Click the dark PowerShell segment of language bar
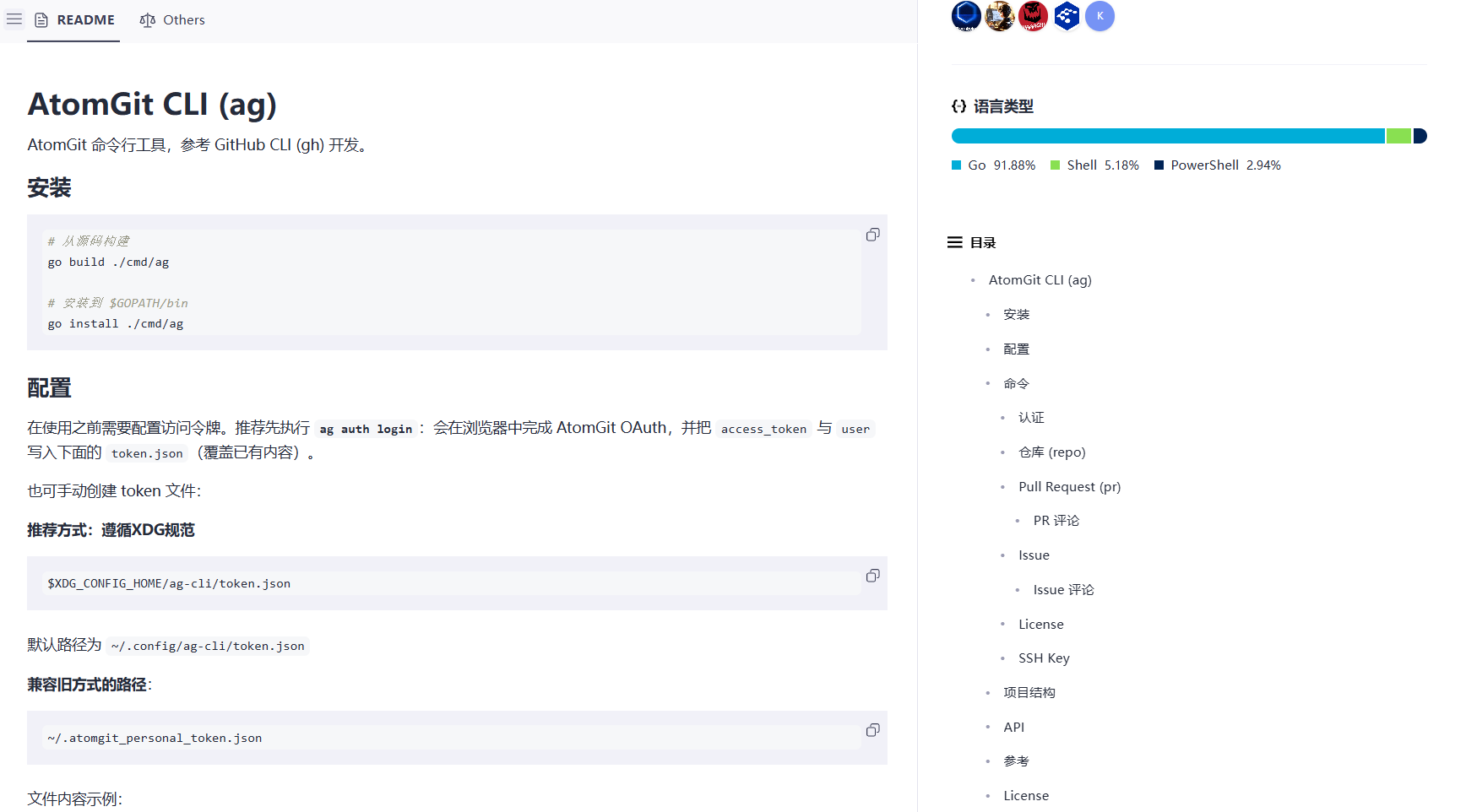The width and height of the screenshot is (1466, 812). (1420, 136)
